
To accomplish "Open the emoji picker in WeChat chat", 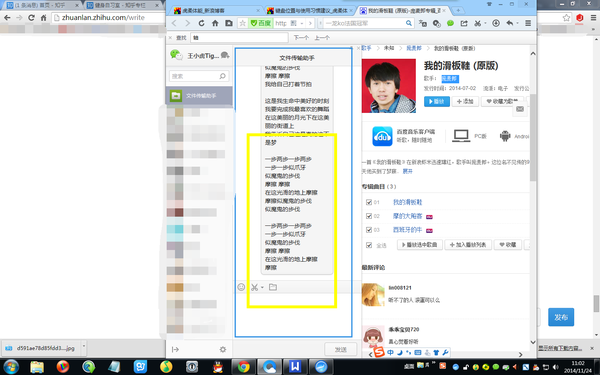I will 241,287.
